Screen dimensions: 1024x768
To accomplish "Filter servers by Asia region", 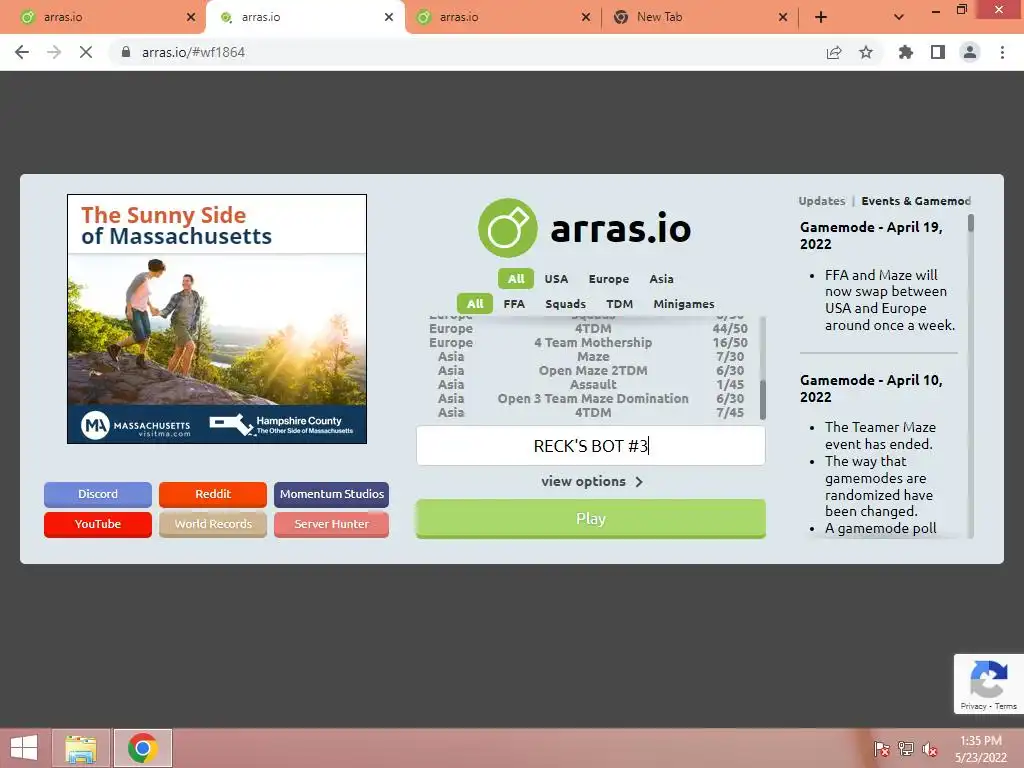I will coord(661,279).
